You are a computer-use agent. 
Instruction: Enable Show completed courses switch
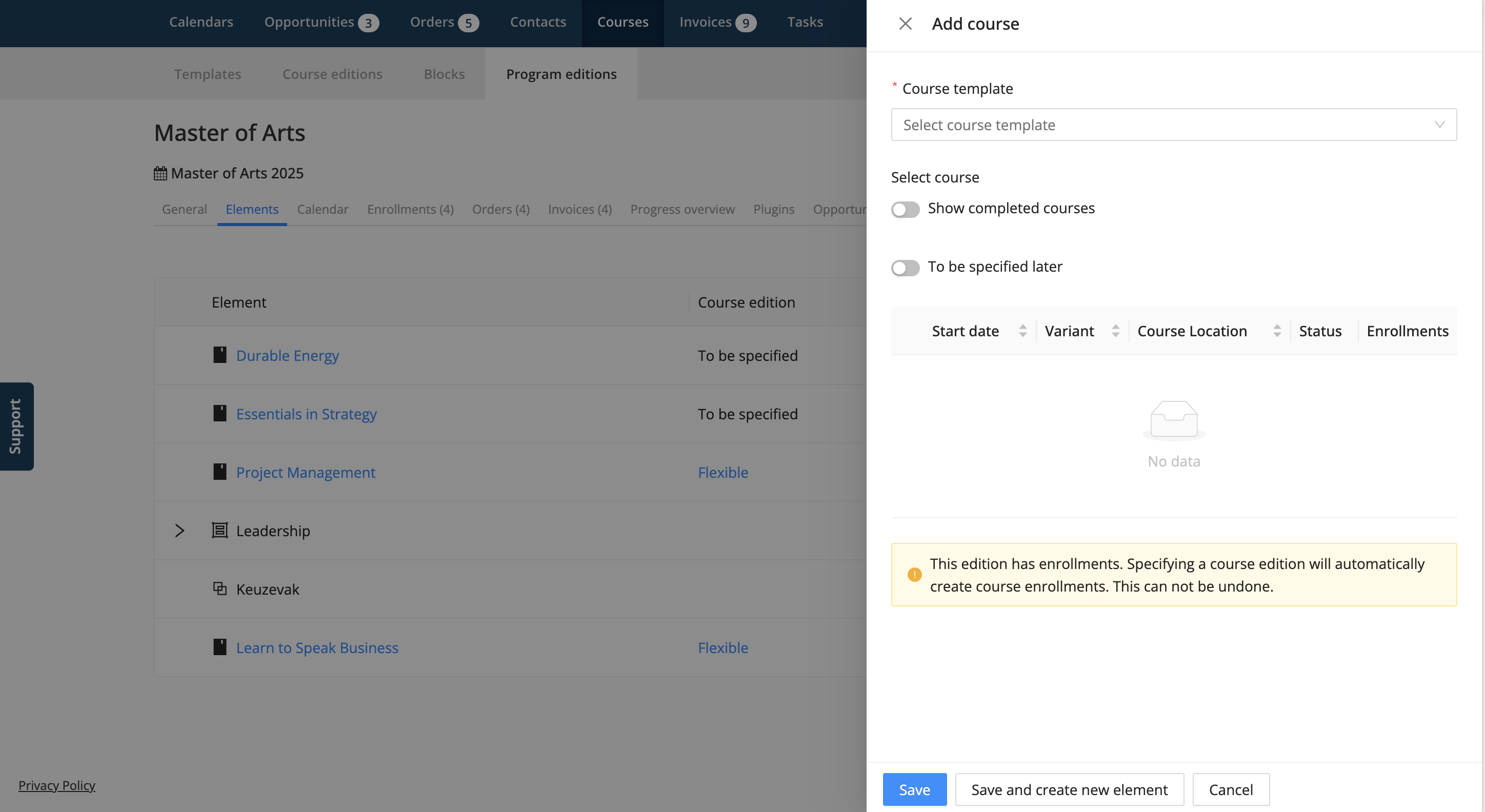tap(905, 209)
